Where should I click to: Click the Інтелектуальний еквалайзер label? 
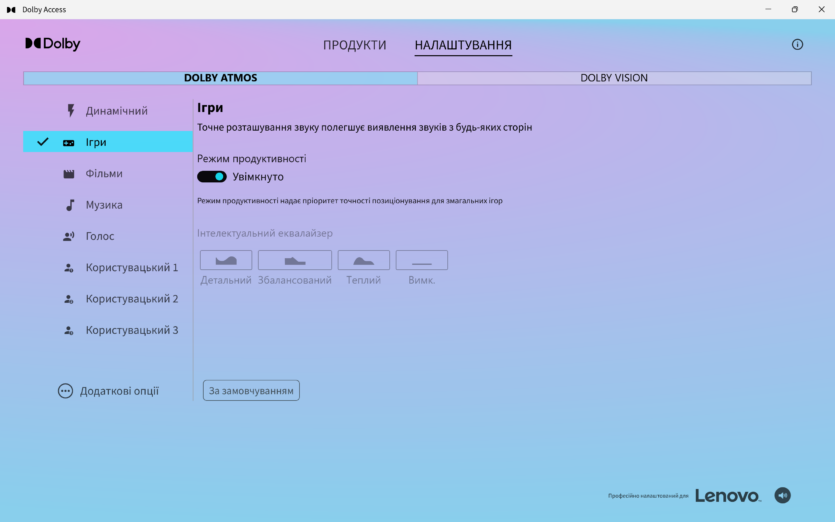tap(265, 233)
